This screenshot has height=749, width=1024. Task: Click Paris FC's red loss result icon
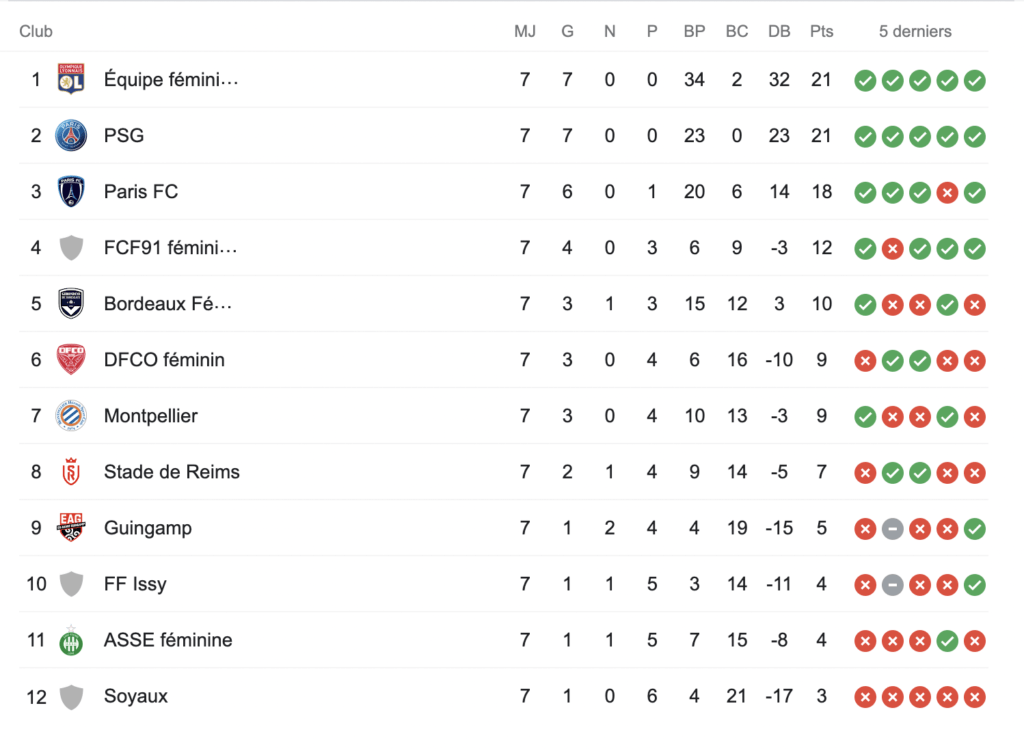pyautogui.click(x=947, y=192)
